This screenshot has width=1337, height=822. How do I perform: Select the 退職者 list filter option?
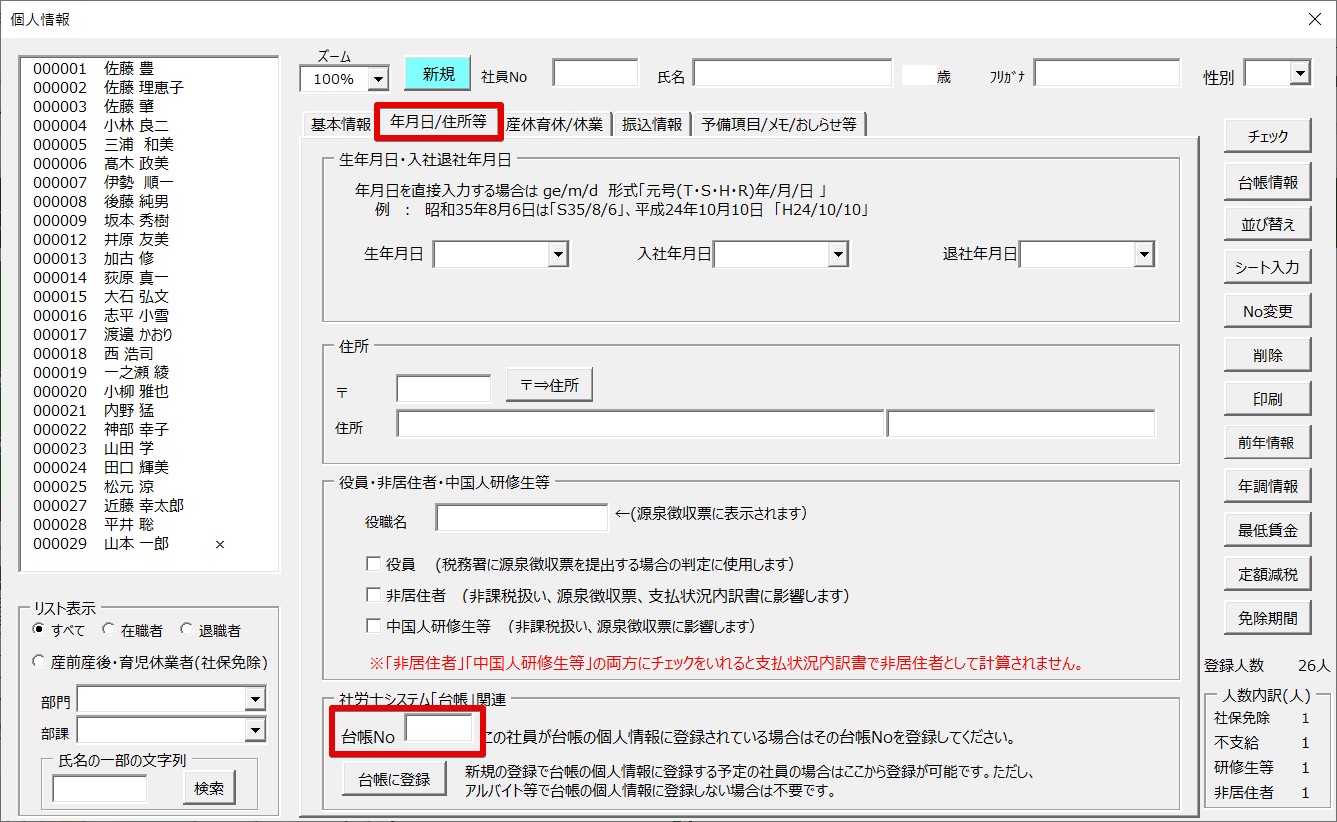187,630
